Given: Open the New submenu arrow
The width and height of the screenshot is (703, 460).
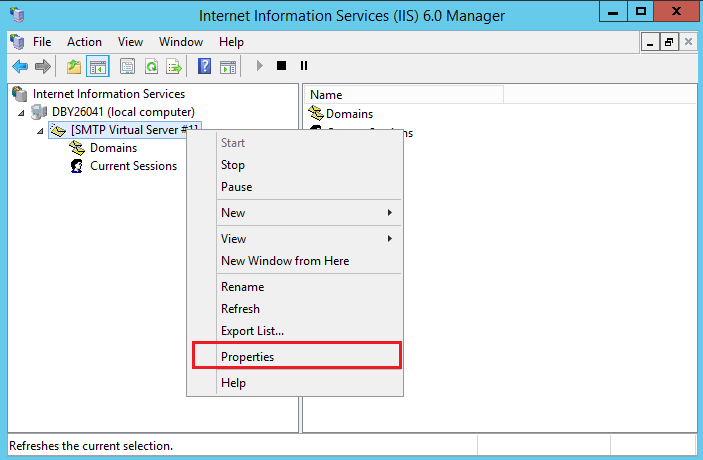Looking at the screenshot, I should [x=390, y=213].
